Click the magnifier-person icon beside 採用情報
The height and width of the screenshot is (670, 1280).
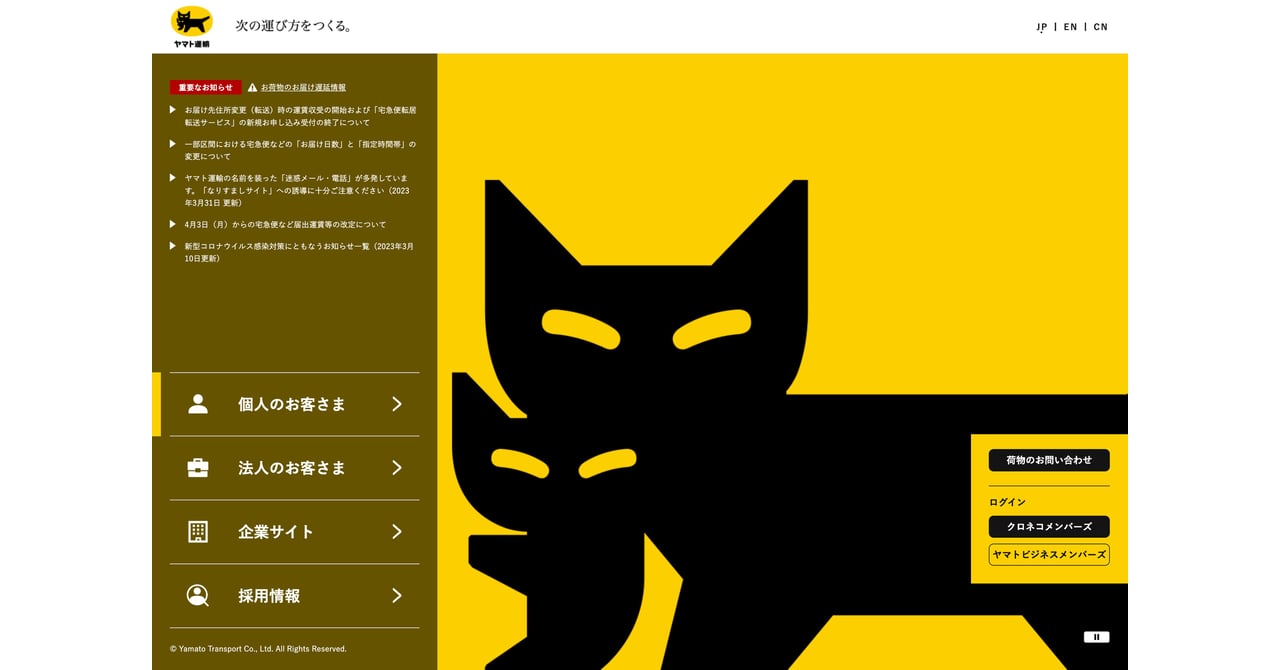198,596
